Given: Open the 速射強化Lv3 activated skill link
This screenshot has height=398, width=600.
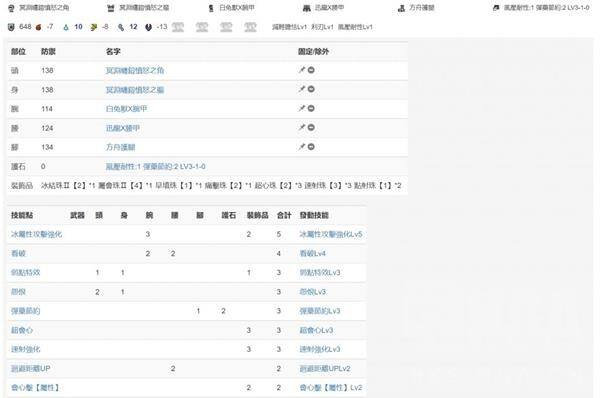Looking at the screenshot, I should point(320,349).
